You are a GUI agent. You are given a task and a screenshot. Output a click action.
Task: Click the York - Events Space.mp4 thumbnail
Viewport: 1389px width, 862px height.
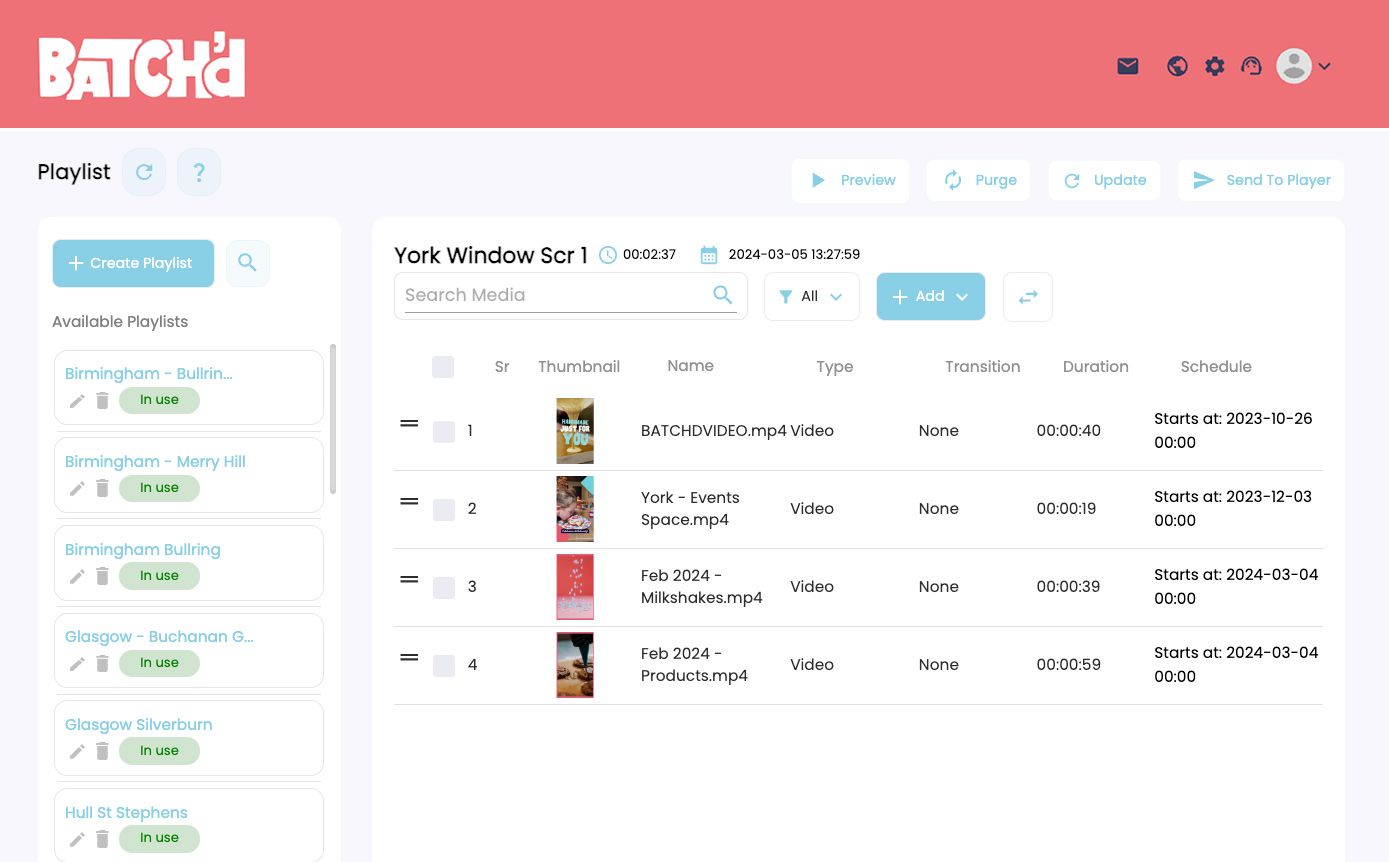click(x=575, y=508)
